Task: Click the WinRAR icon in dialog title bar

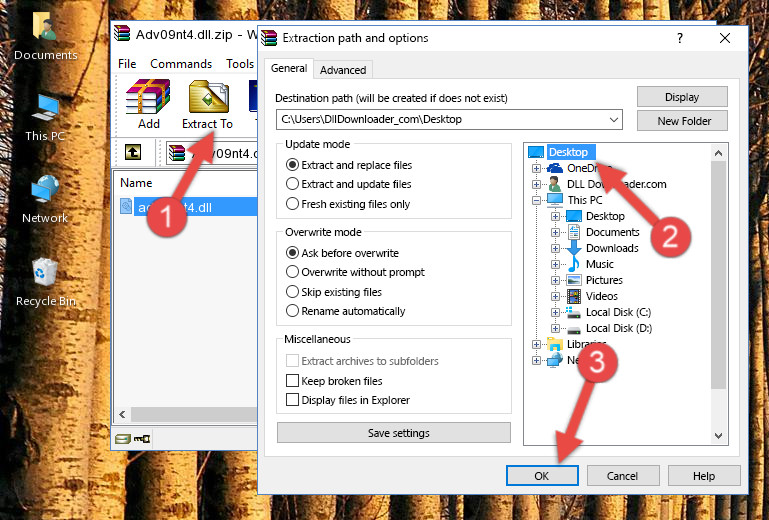Action: tap(269, 38)
